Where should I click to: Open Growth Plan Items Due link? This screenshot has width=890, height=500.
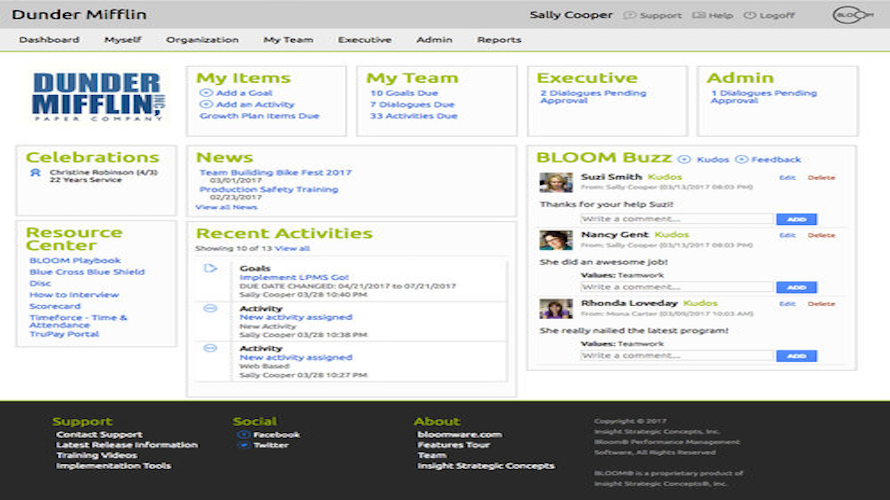tap(259, 116)
